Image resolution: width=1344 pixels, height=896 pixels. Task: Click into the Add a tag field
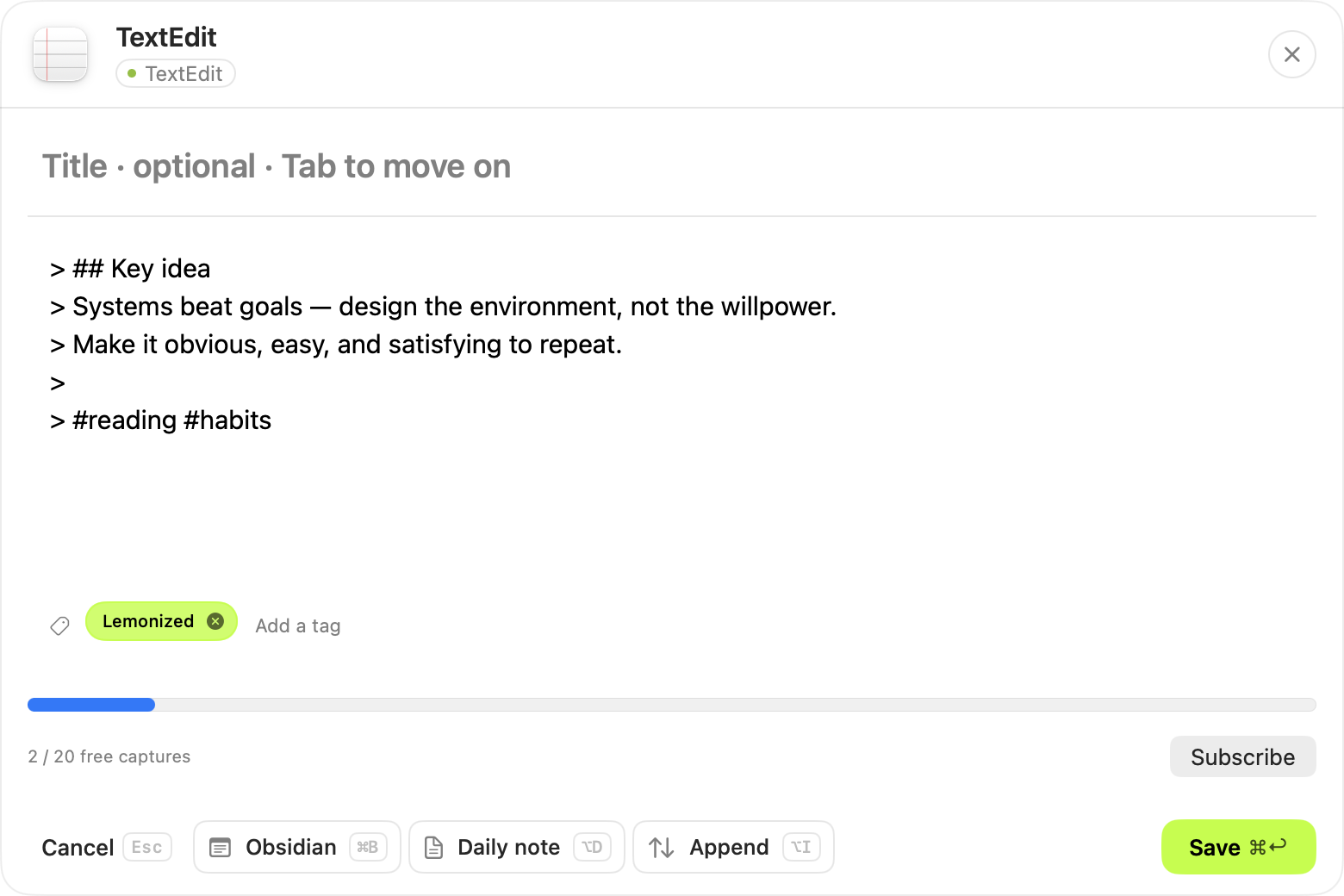coord(298,626)
